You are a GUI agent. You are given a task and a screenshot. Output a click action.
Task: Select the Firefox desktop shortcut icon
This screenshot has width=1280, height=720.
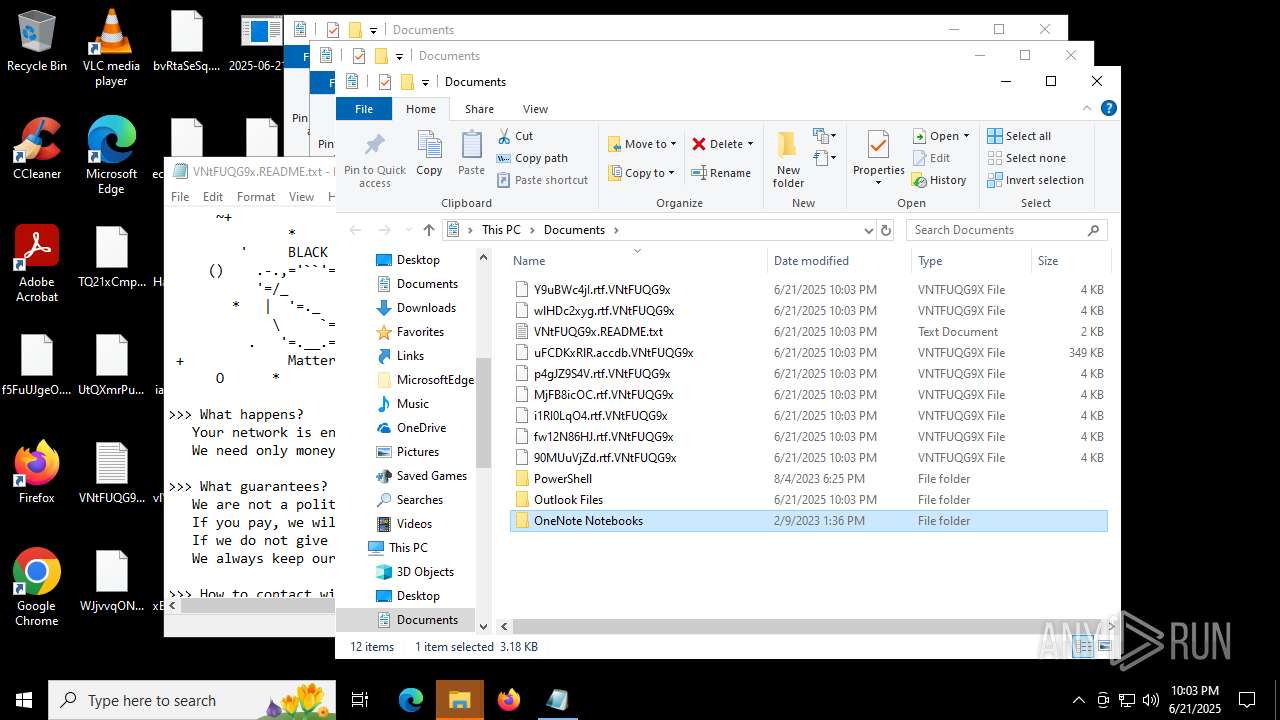pos(37,472)
